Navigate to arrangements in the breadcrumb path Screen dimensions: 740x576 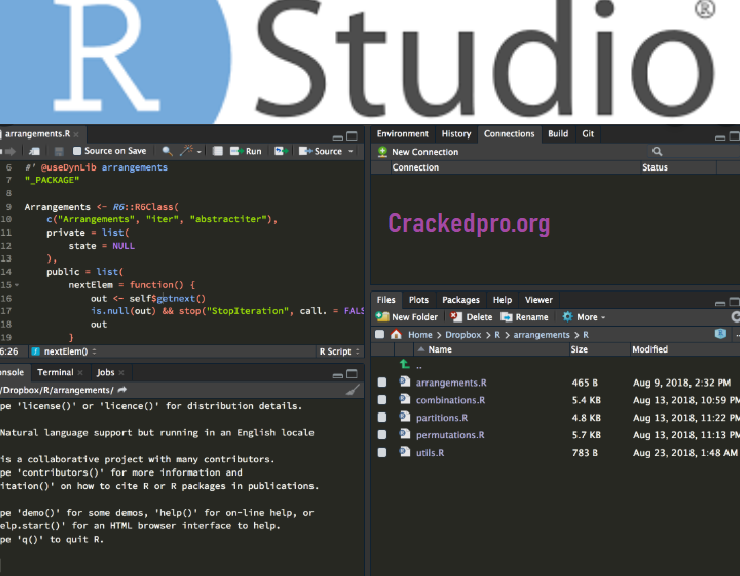pos(541,335)
